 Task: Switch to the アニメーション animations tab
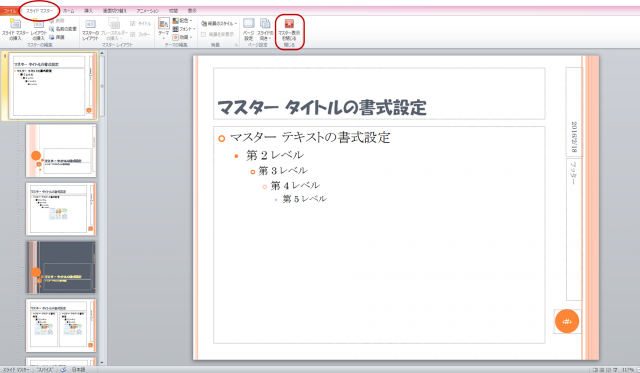pyautogui.click(x=148, y=11)
